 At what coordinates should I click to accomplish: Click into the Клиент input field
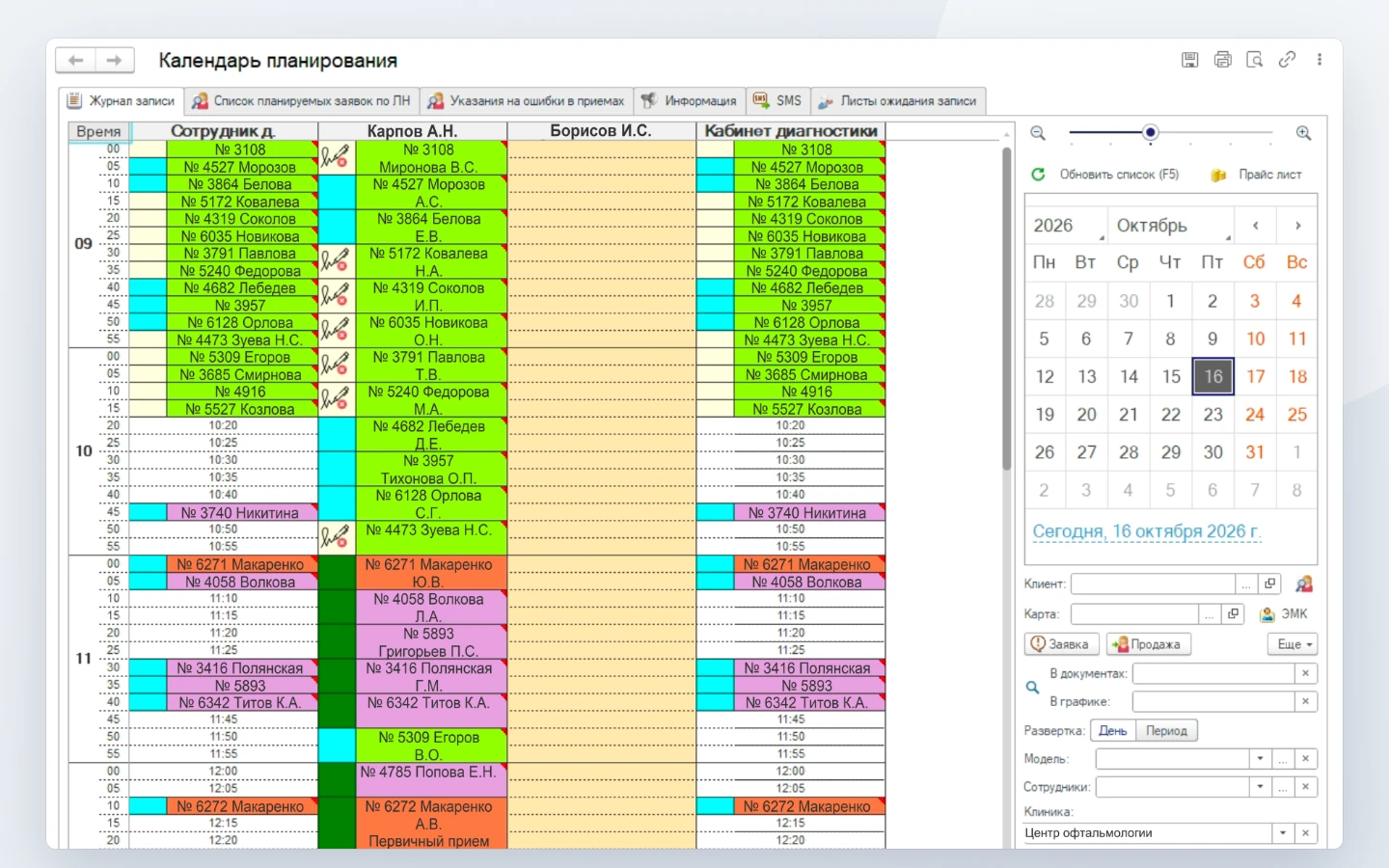1153,583
